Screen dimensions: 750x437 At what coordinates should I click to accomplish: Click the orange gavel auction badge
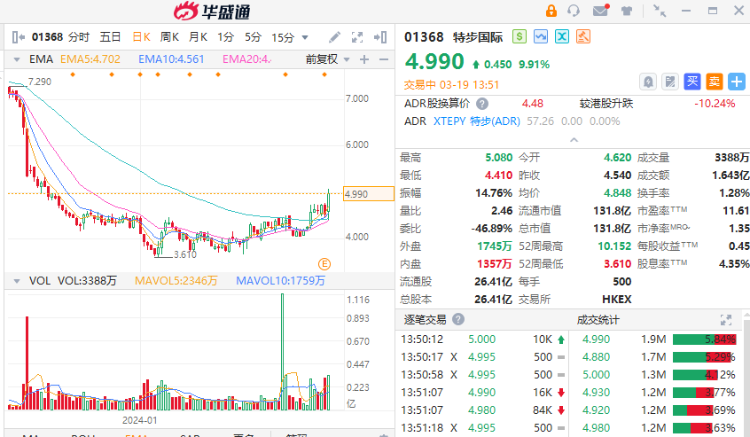click(x=583, y=36)
